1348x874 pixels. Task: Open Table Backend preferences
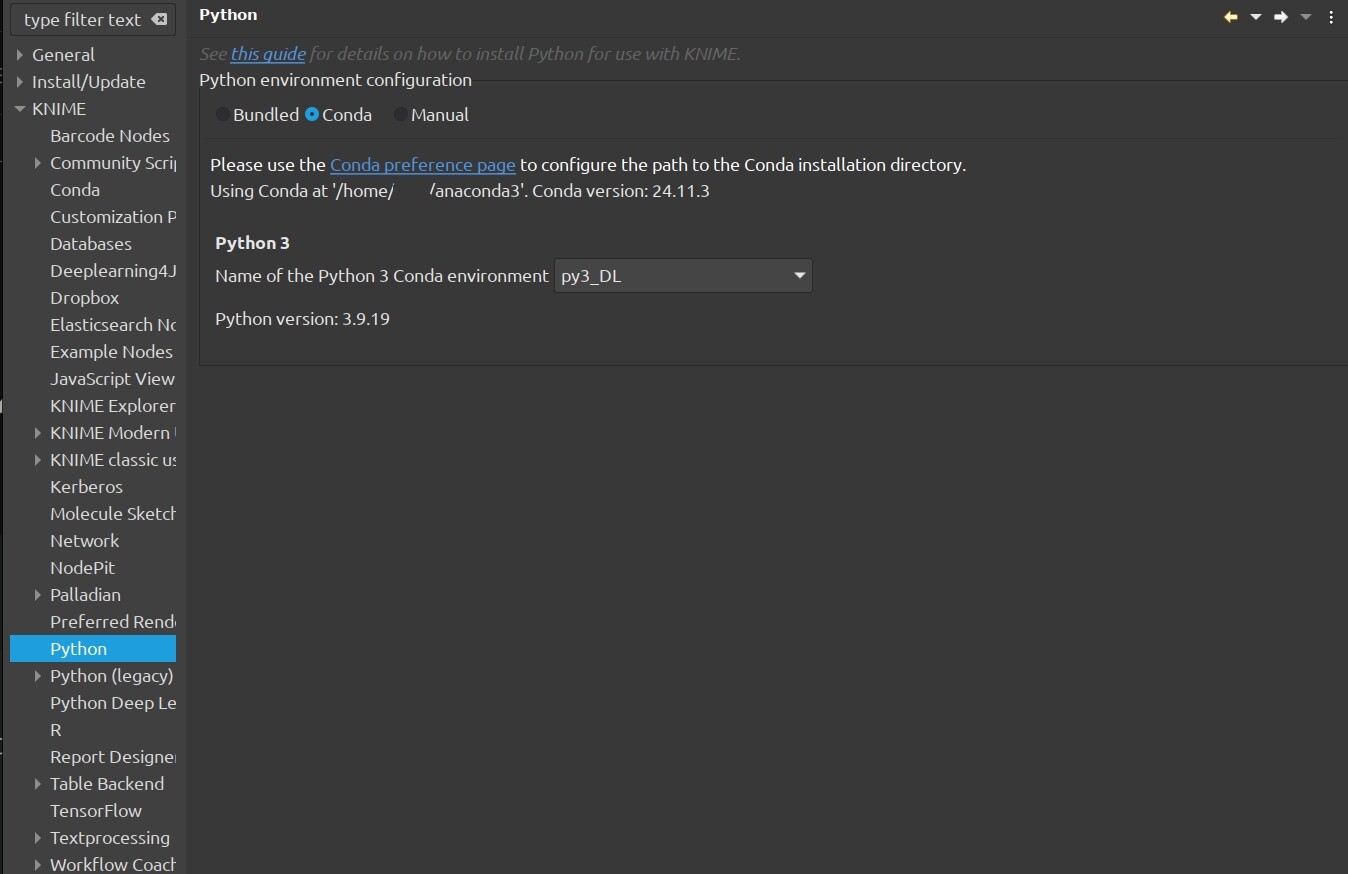tap(107, 784)
